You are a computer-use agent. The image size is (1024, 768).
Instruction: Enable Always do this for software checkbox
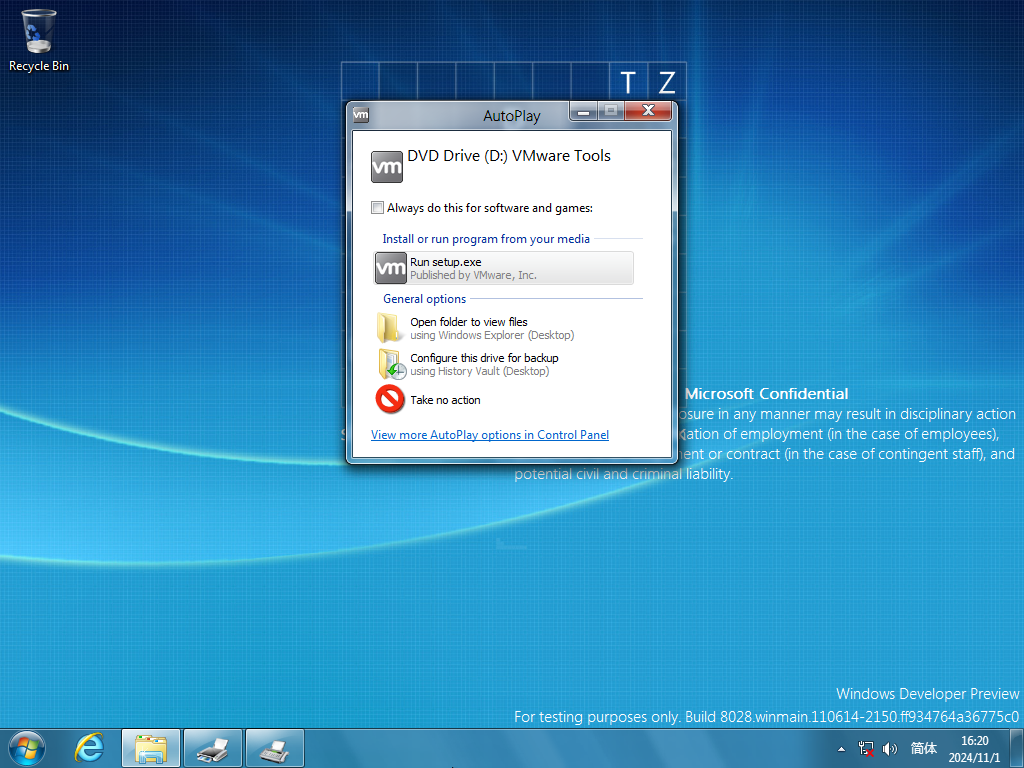[x=377, y=208]
